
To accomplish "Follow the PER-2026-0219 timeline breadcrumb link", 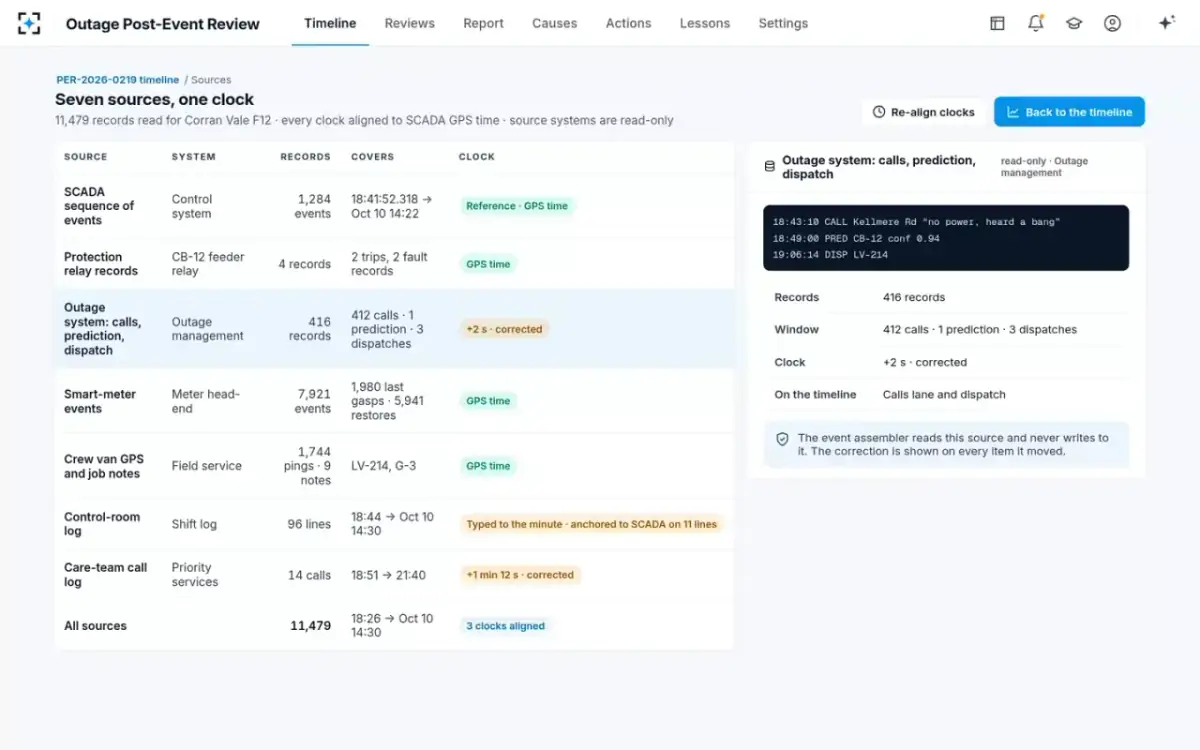I will click(x=118, y=80).
